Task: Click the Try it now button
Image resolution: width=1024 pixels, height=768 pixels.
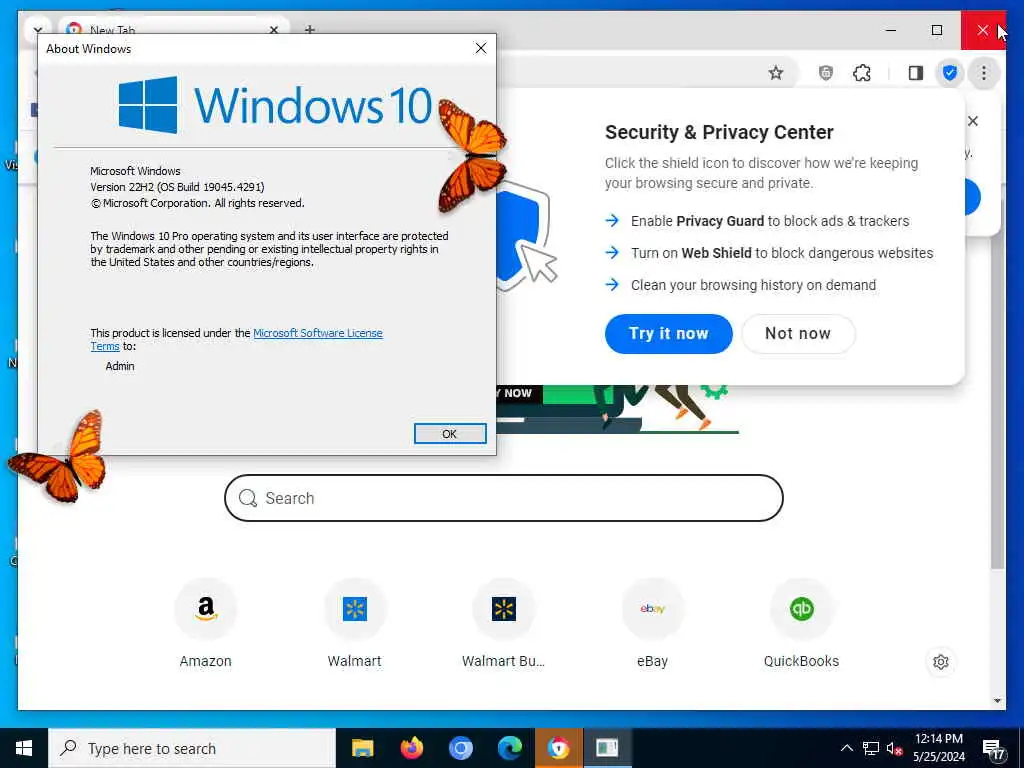Action: coord(668,334)
